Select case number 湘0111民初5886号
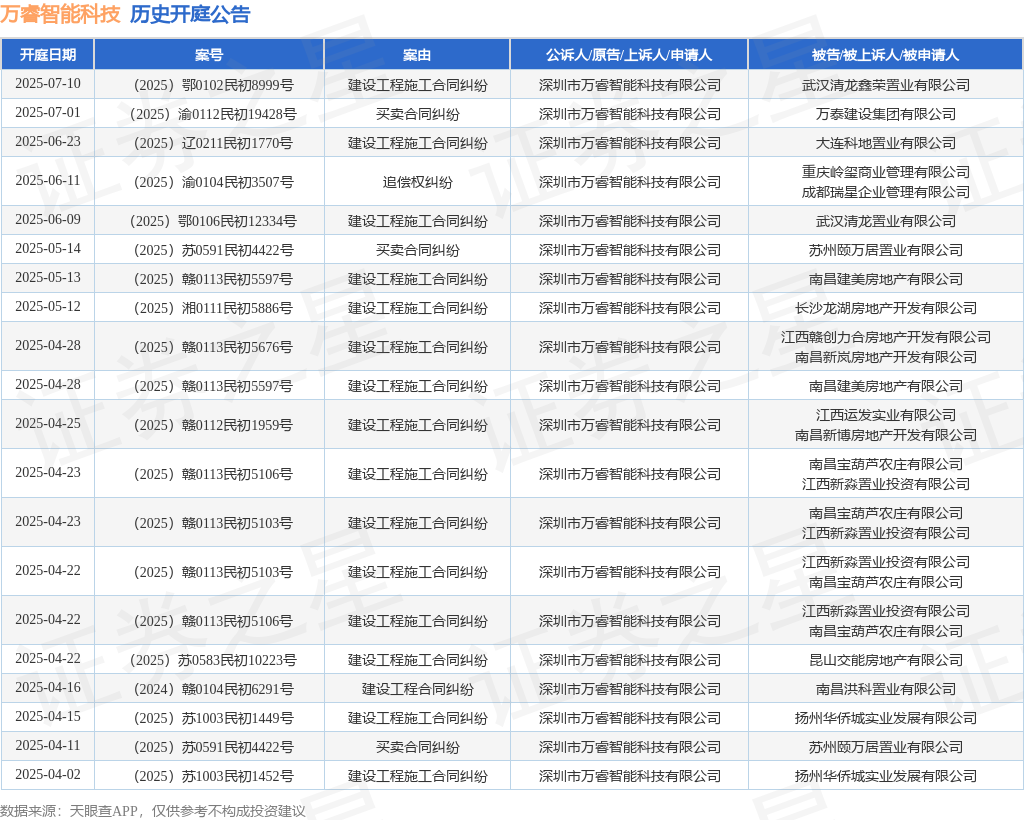1024x820 pixels. (213, 308)
